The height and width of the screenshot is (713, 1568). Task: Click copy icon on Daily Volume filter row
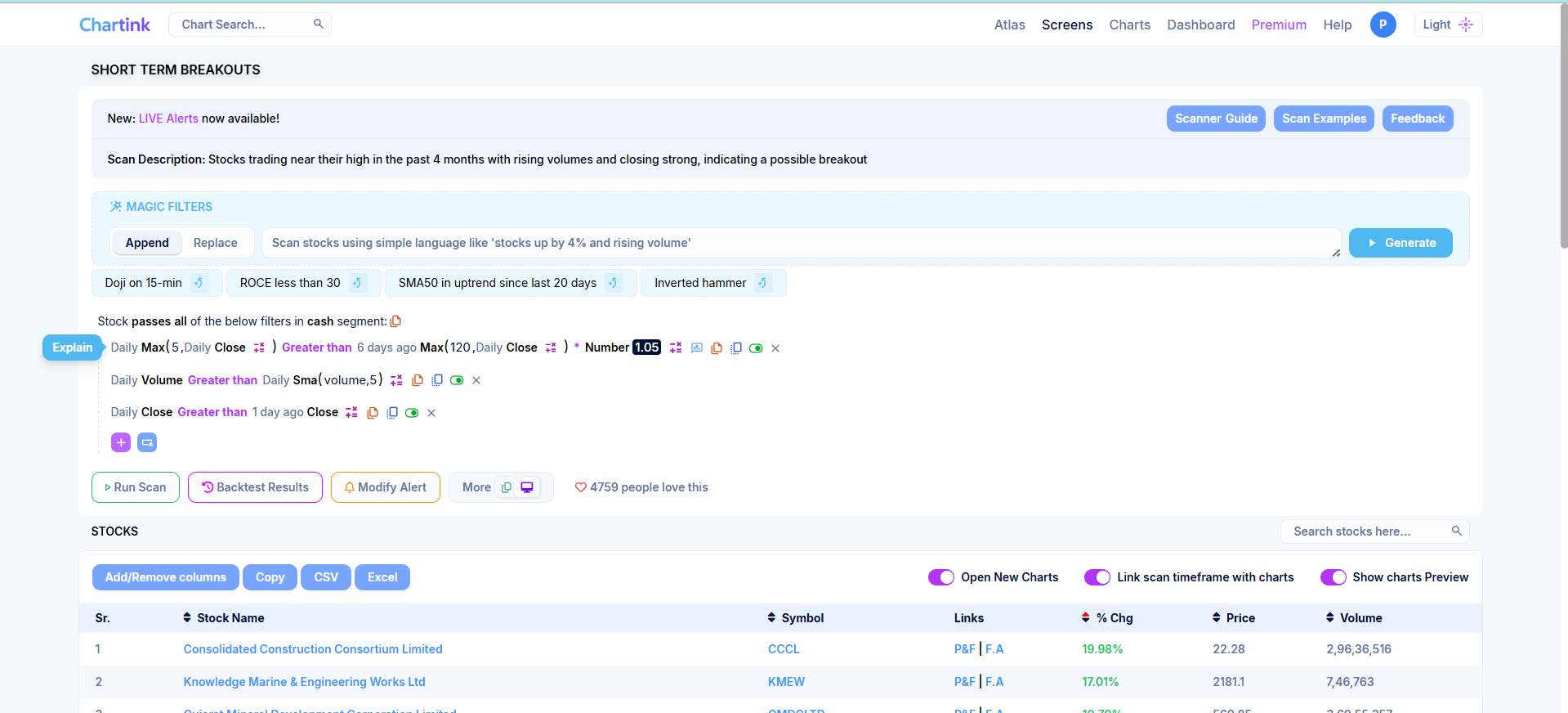tap(418, 380)
